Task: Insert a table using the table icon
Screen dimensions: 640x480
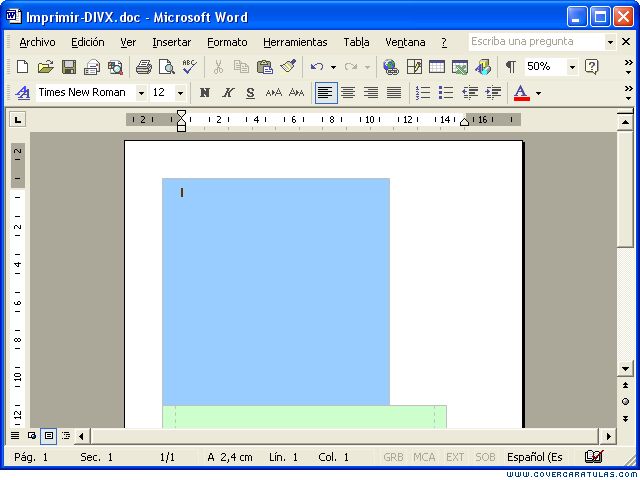Action: (437, 67)
